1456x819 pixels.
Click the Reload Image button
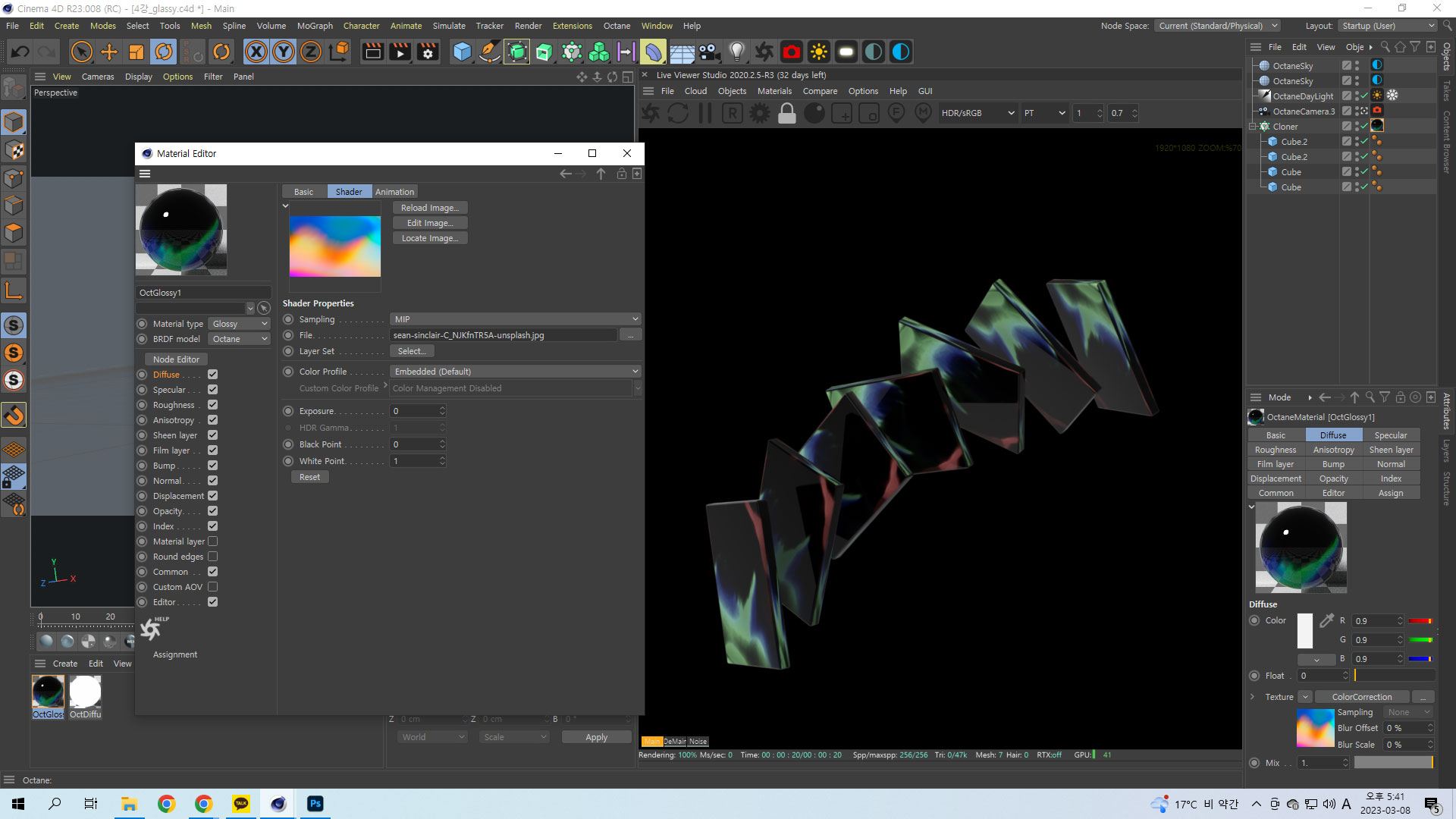tap(430, 208)
